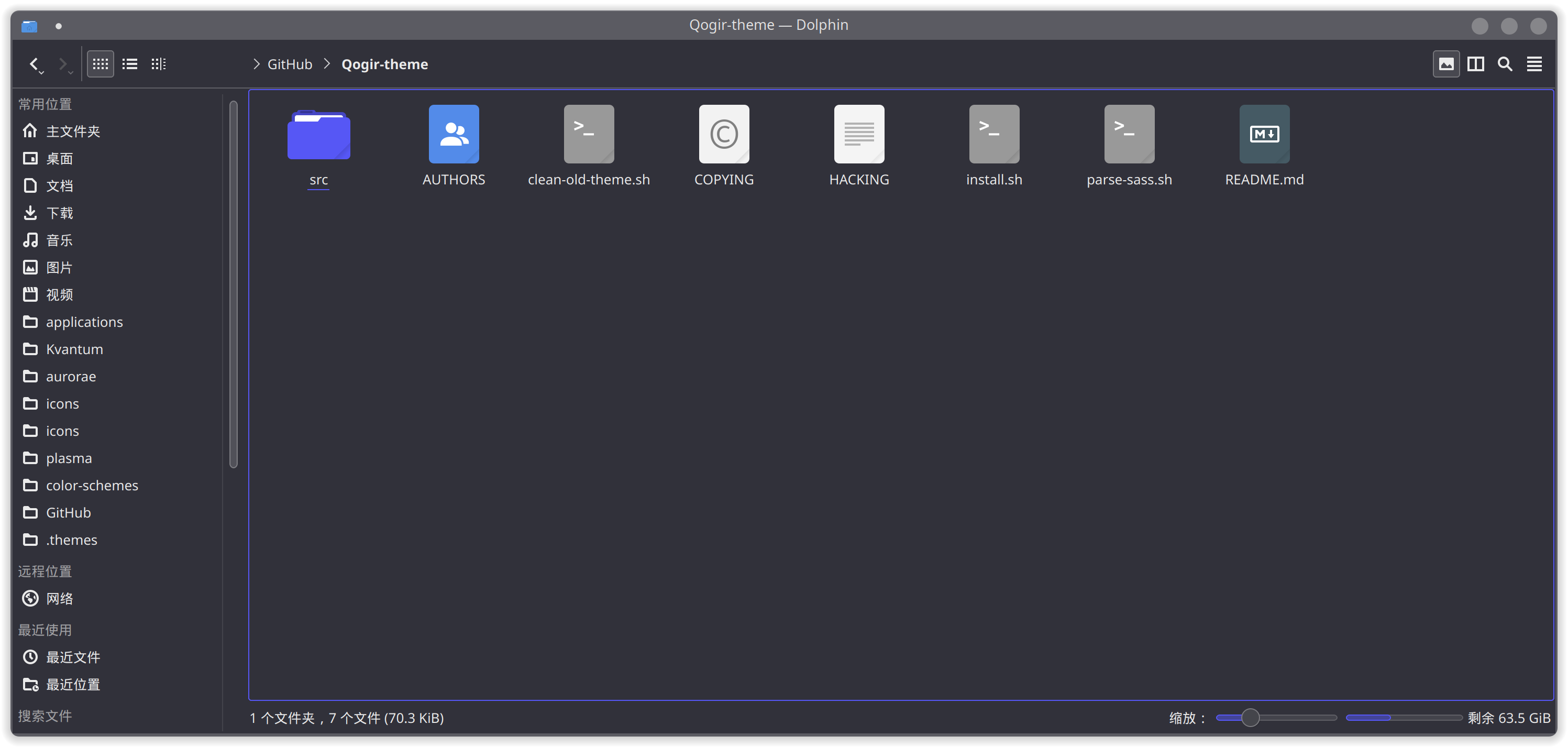The image size is (1568, 747).
Task: Switch to icons view mode
Action: [x=101, y=63]
